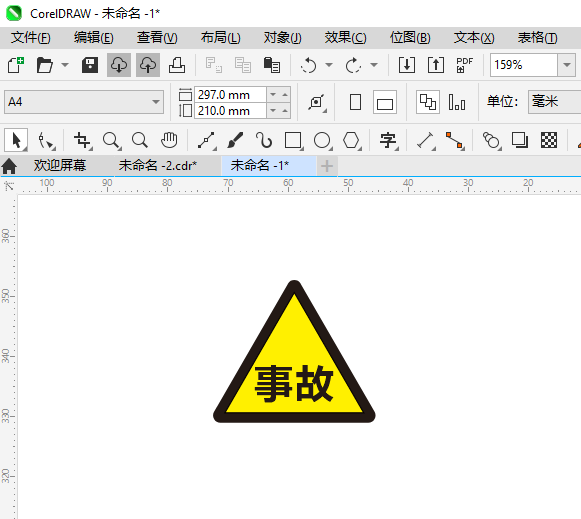Decrease page height with down stepper
This screenshot has height=519, width=581.
(x=273, y=110)
